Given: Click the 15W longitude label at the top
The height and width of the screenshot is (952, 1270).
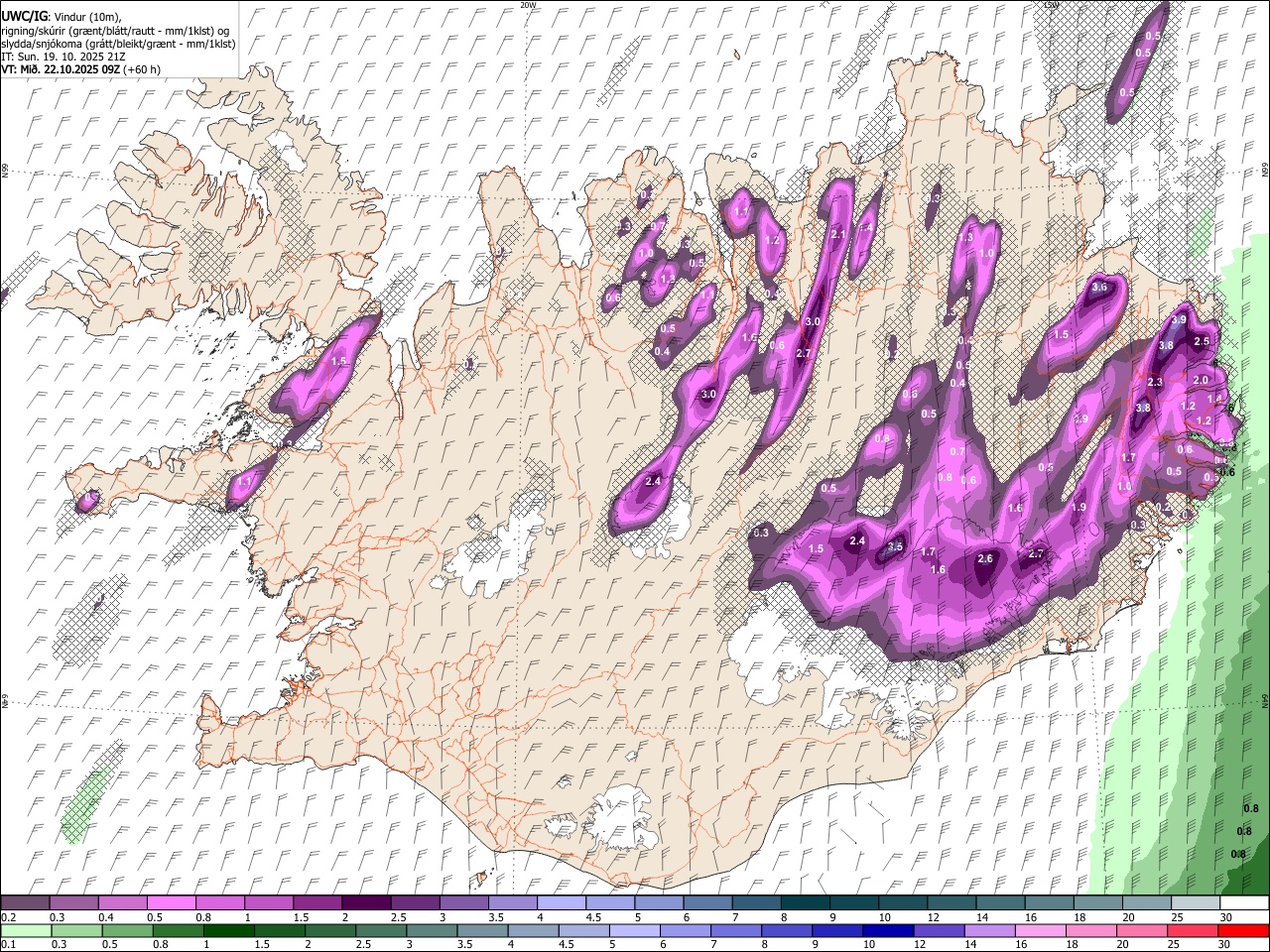Looking at the screenshot, I should point(1053,5).
